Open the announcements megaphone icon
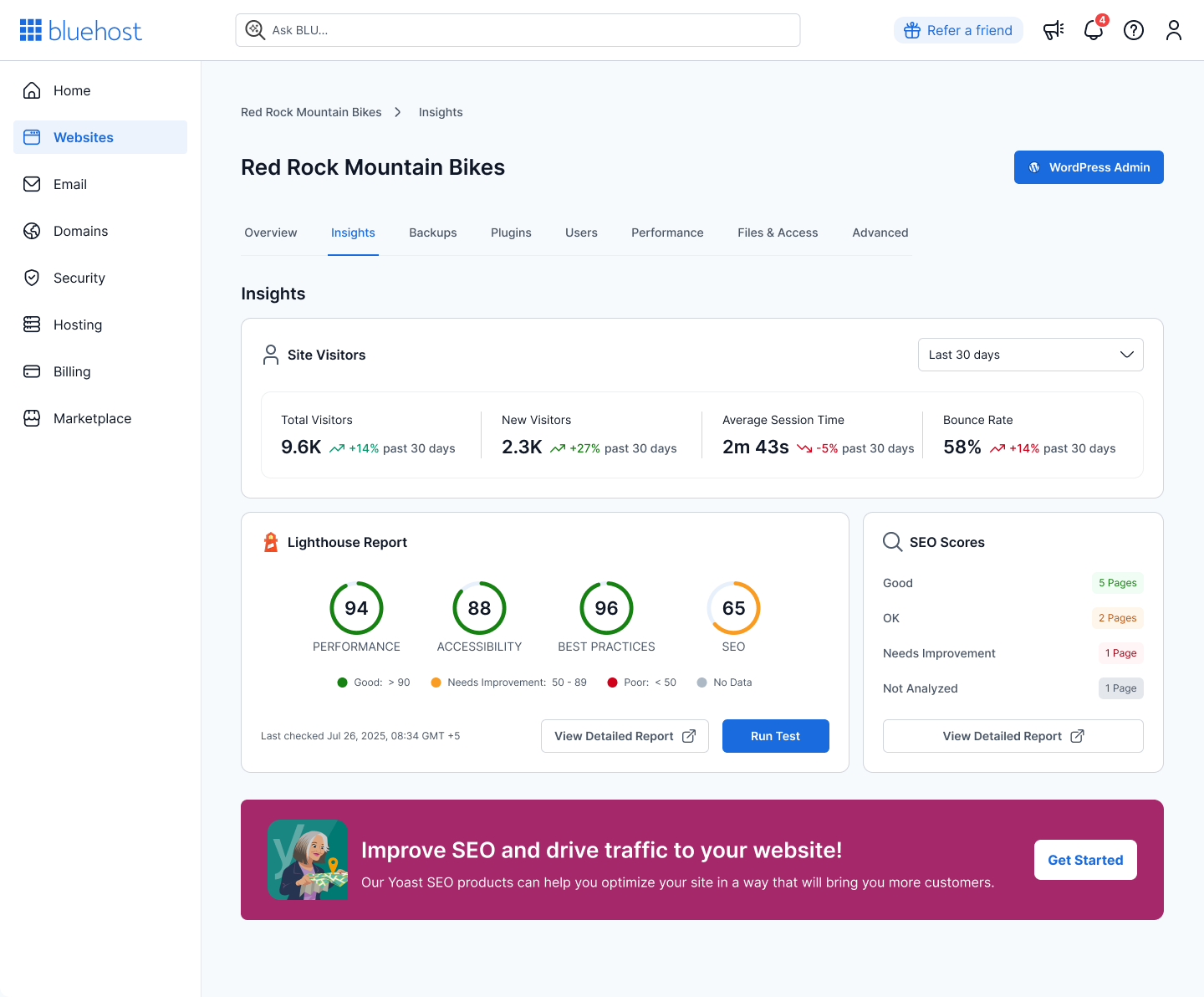This screenshot has height=997, width=1204. click(1053, 29)
